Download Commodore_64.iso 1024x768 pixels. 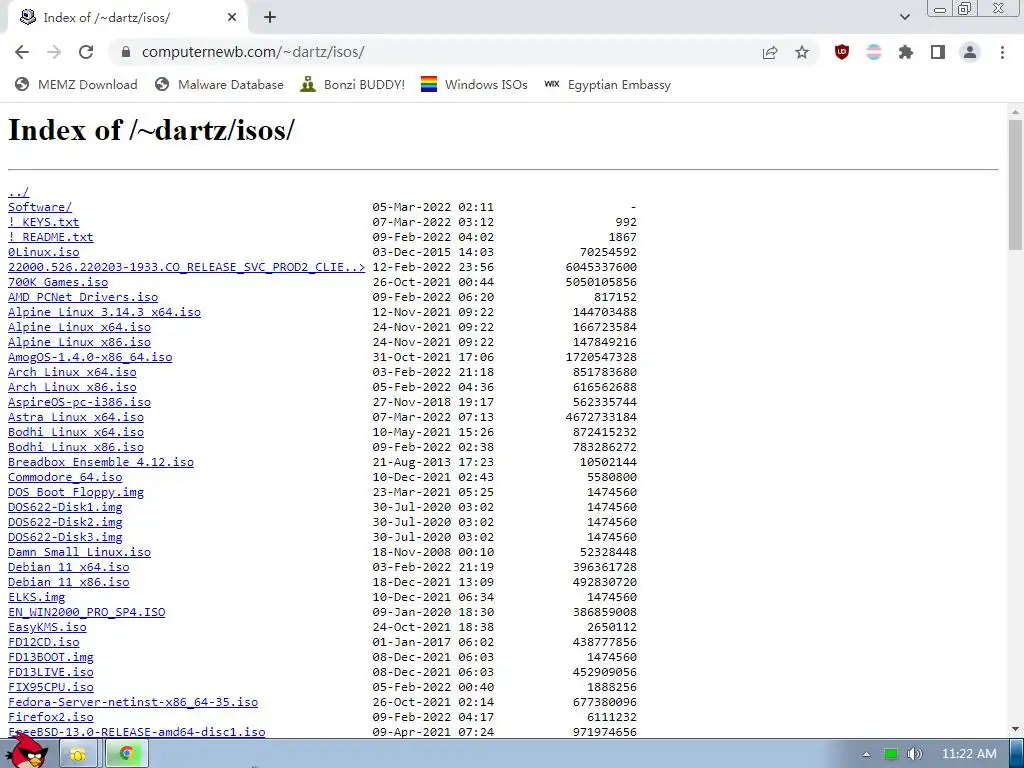(65, 477)
